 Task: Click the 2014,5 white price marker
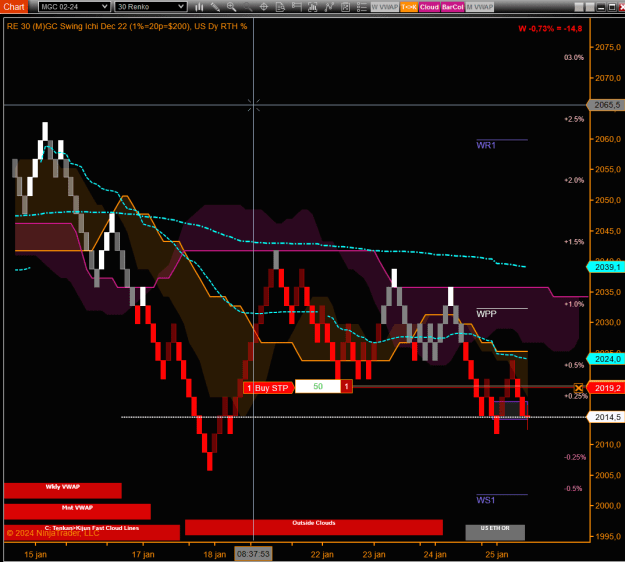[607, 417]
